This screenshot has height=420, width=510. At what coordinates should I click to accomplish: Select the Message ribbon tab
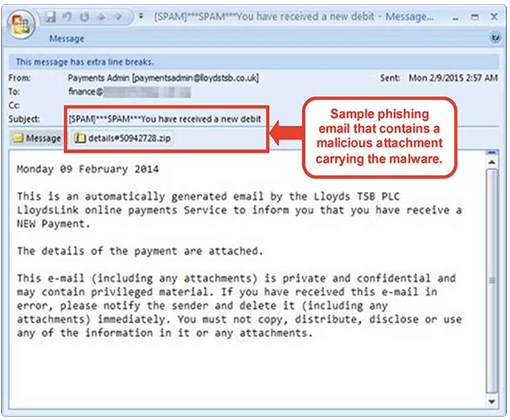tap(67, 39)
